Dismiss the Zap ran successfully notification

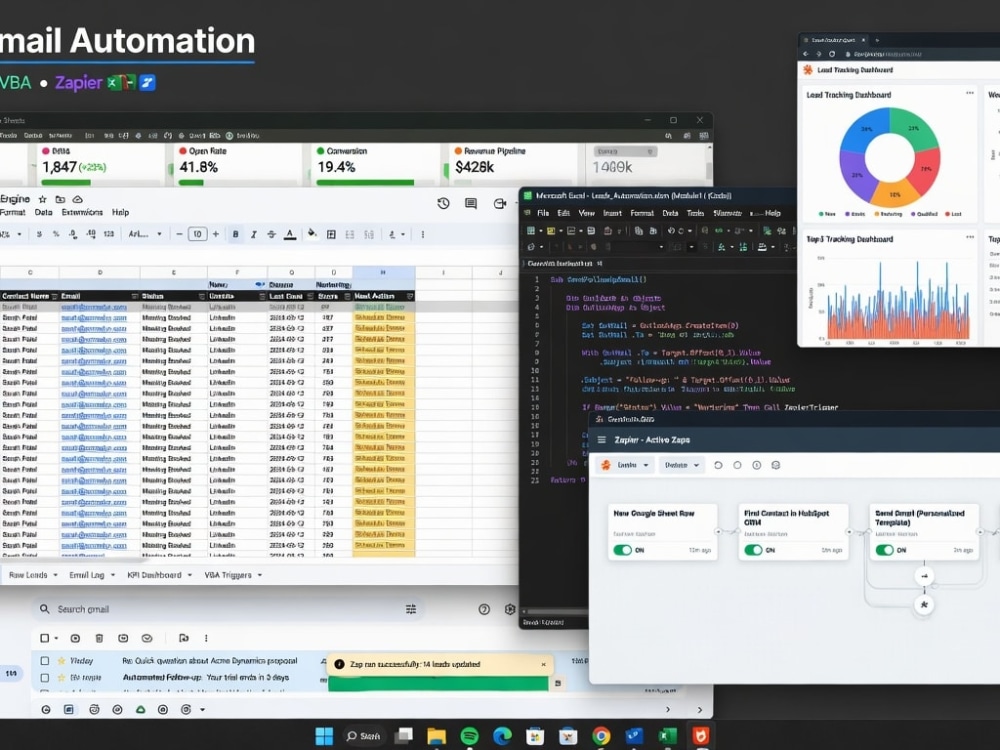543,665
